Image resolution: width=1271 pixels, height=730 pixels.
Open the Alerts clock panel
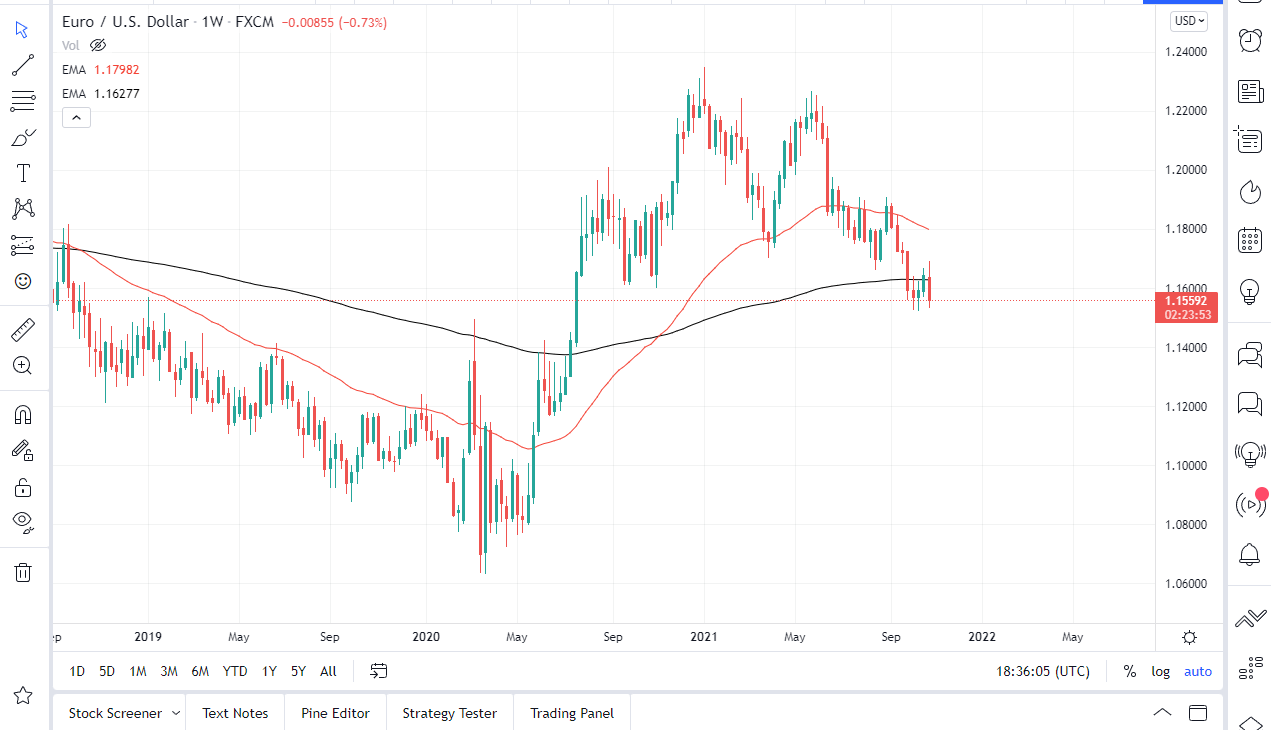pyautogui.click(x=1249, y=42)
